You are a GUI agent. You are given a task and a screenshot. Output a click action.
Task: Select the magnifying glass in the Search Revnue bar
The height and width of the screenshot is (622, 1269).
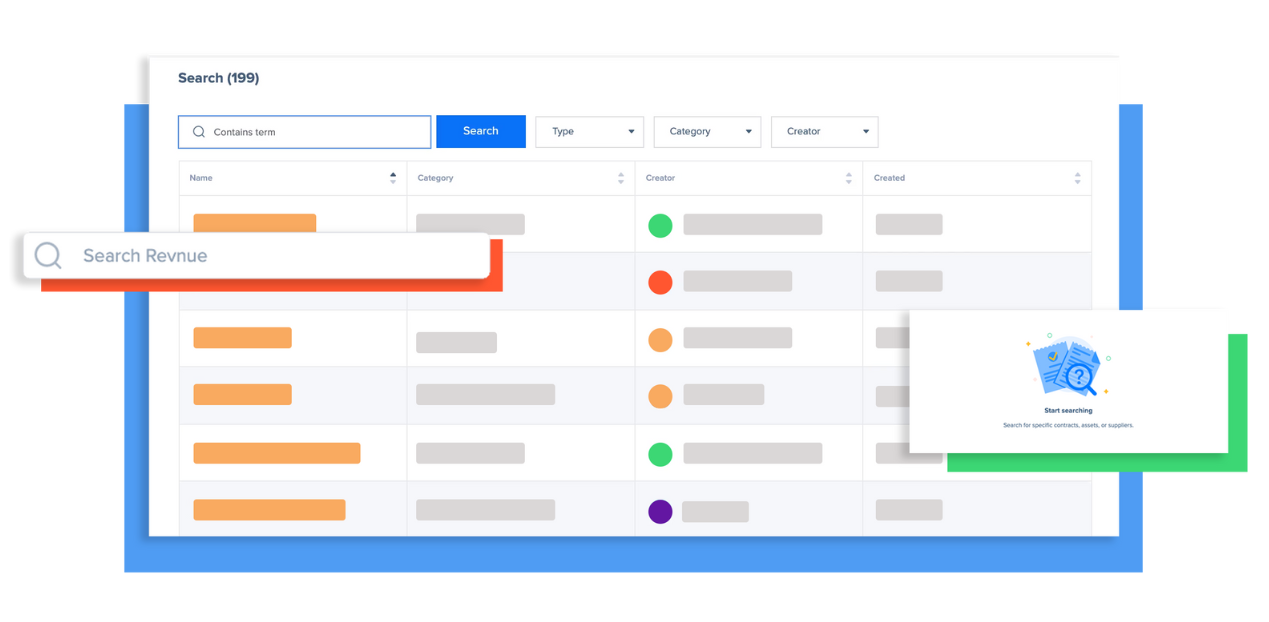tap(47, 256)
